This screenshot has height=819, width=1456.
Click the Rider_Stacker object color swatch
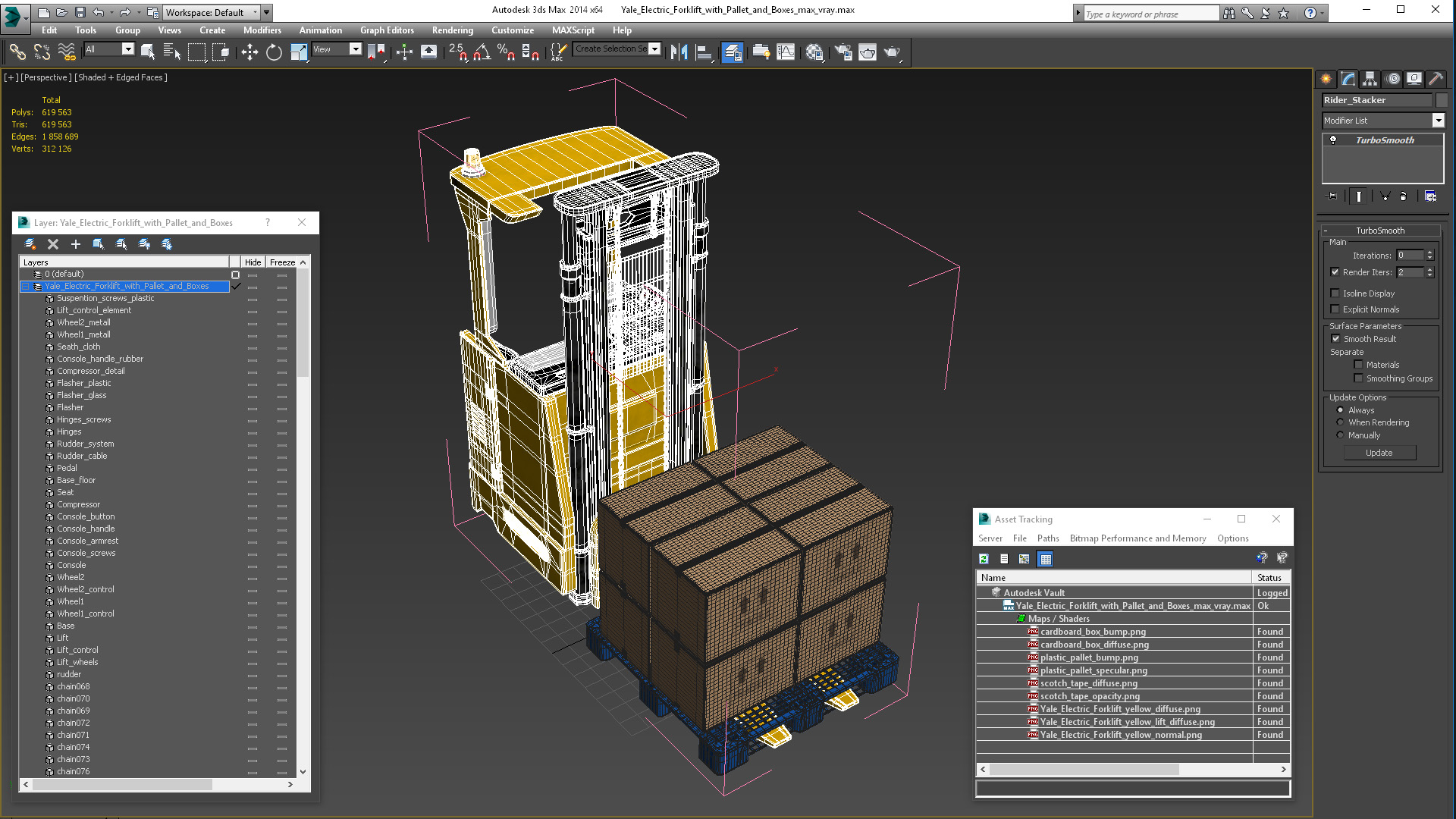click(x=1442, y=100)
